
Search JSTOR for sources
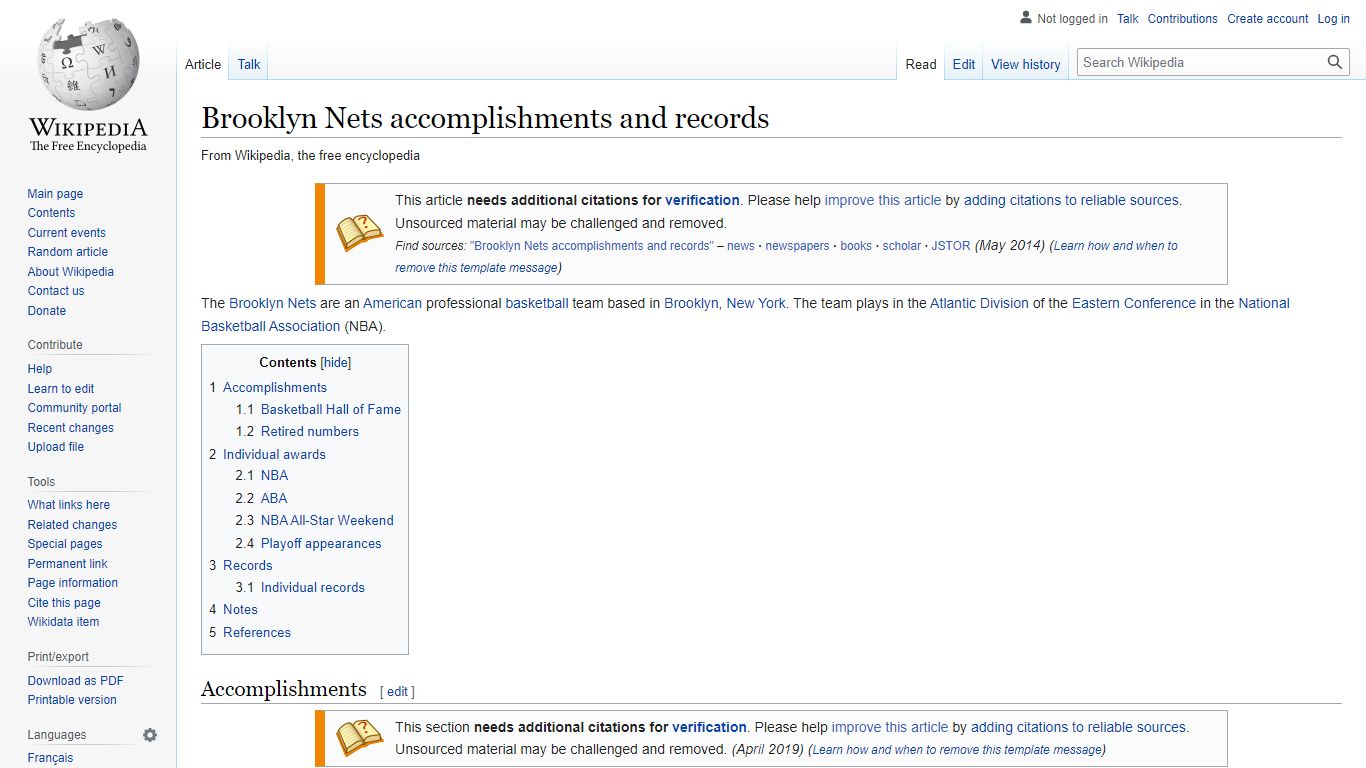click(951, 246)
